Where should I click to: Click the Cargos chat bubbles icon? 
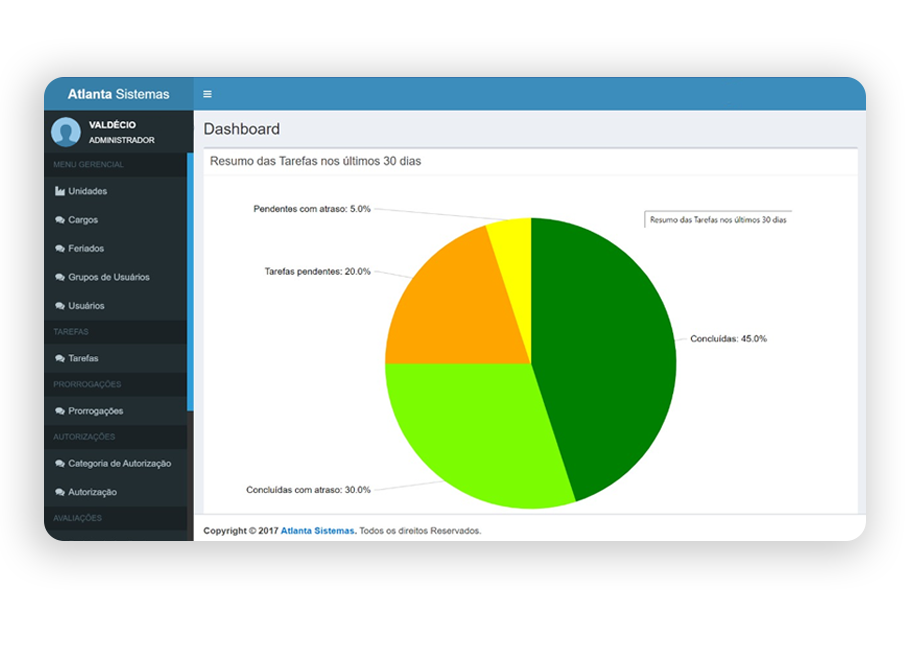pos(60,220)
